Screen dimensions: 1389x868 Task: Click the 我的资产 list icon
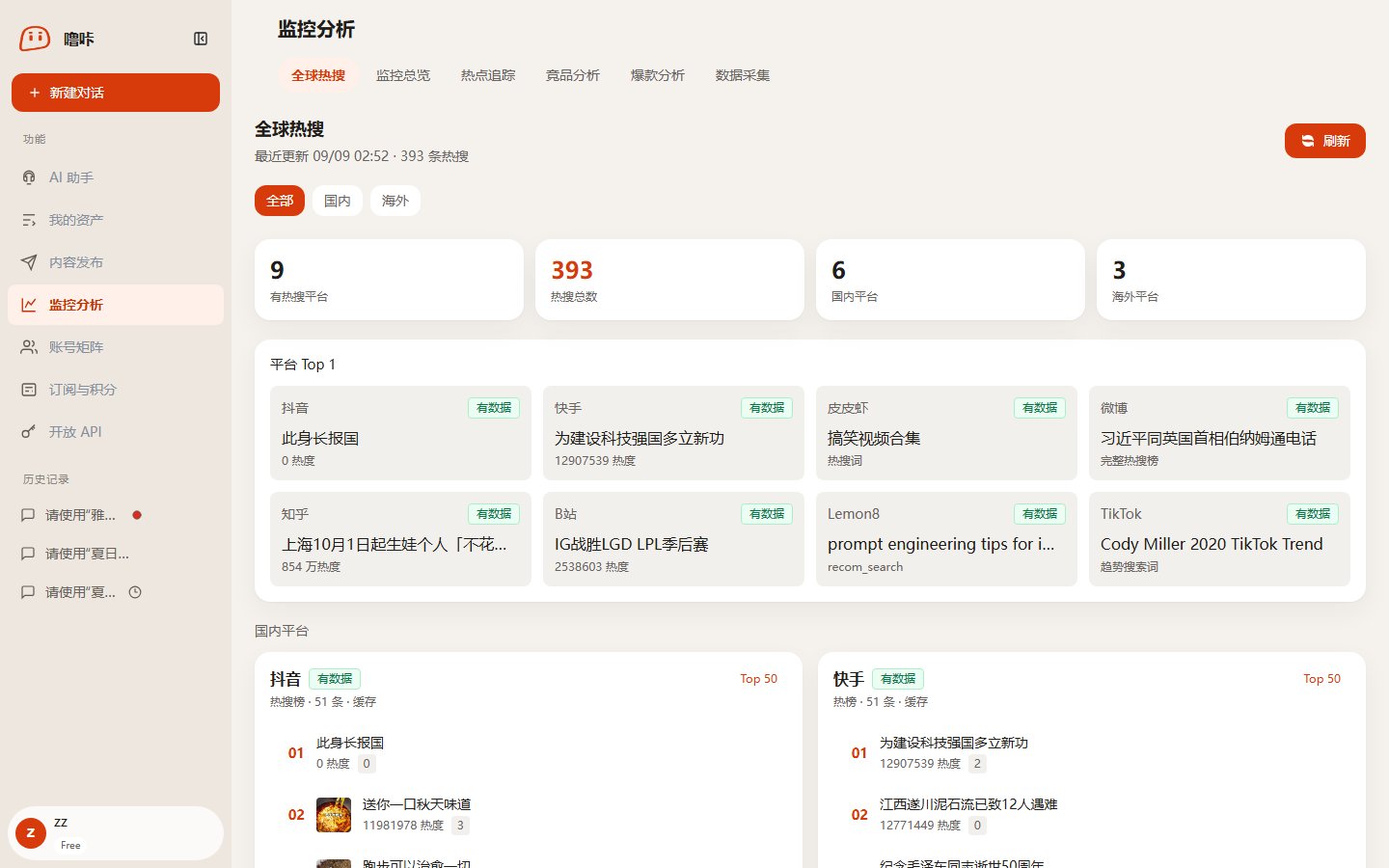(29, 220)
